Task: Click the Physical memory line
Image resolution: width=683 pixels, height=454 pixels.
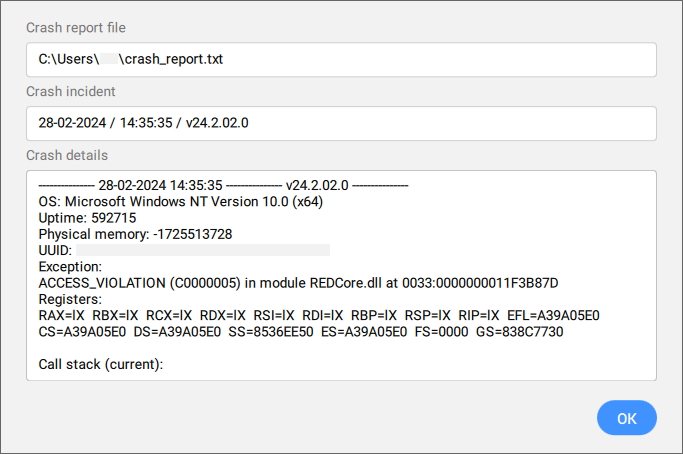Action: (135, 234)
